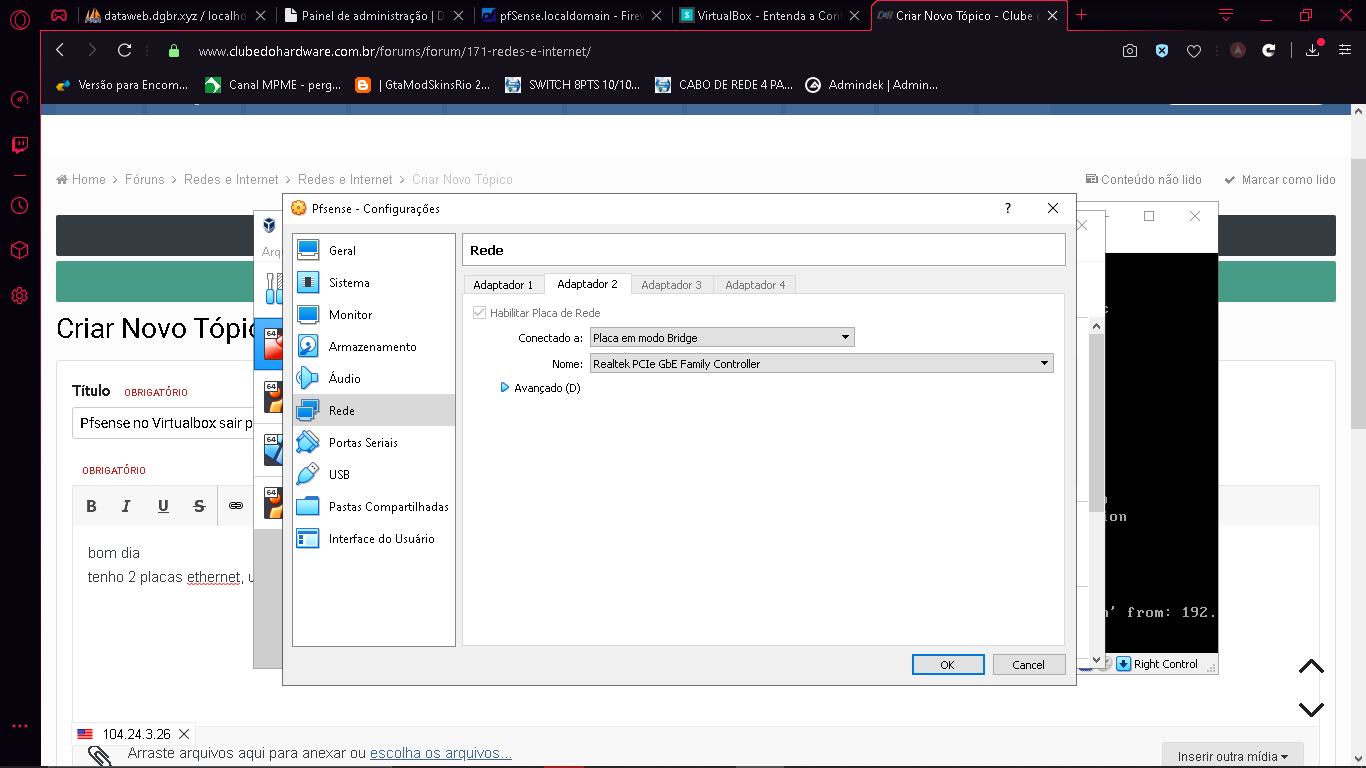The height and width of the screenshot is (768, 1366).
Task: Go to Home breadcrumb link
Action: (x=81, y=180)
